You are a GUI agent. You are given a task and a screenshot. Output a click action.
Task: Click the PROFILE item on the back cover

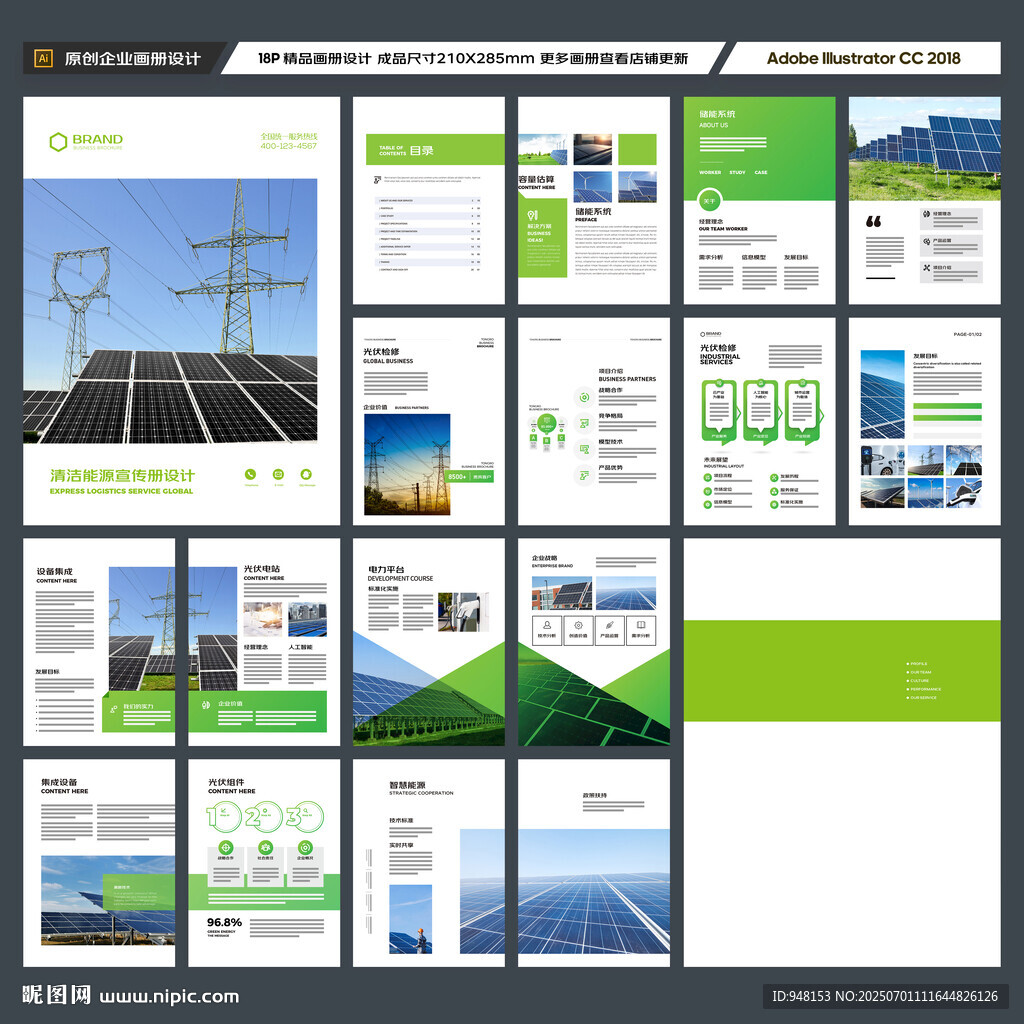(917, 664)
